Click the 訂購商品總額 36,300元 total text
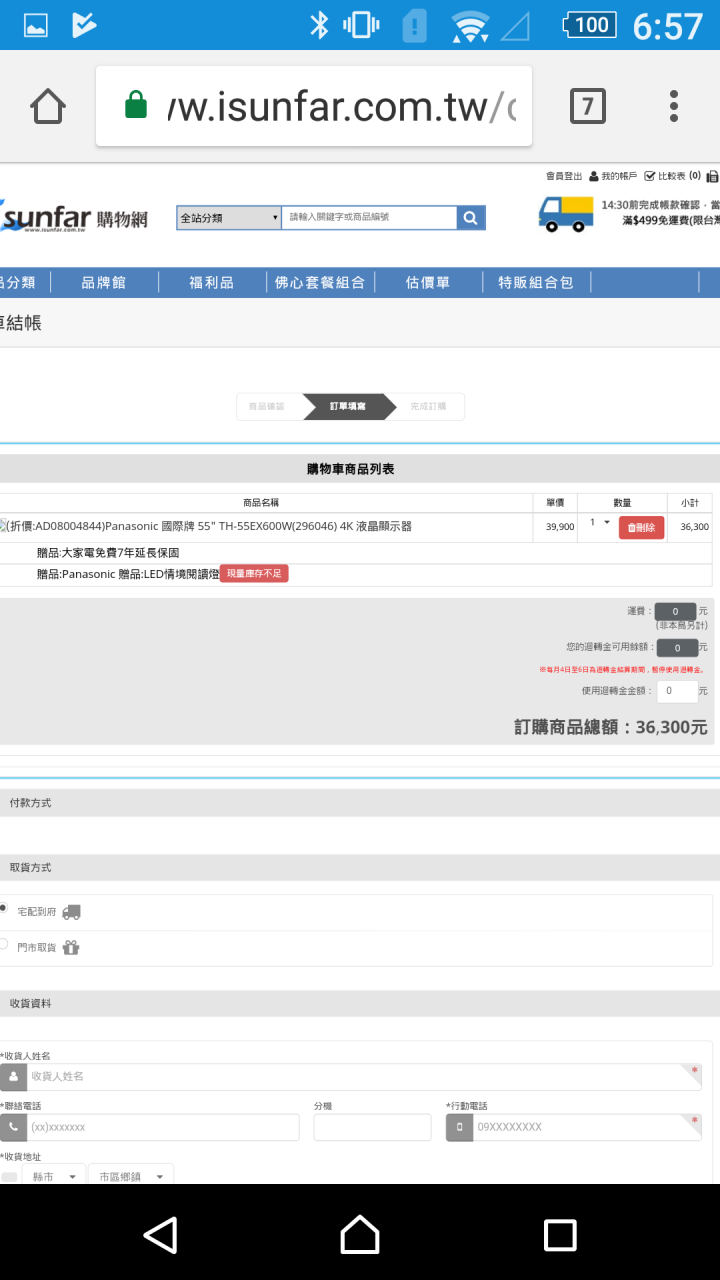 (611, 727)
